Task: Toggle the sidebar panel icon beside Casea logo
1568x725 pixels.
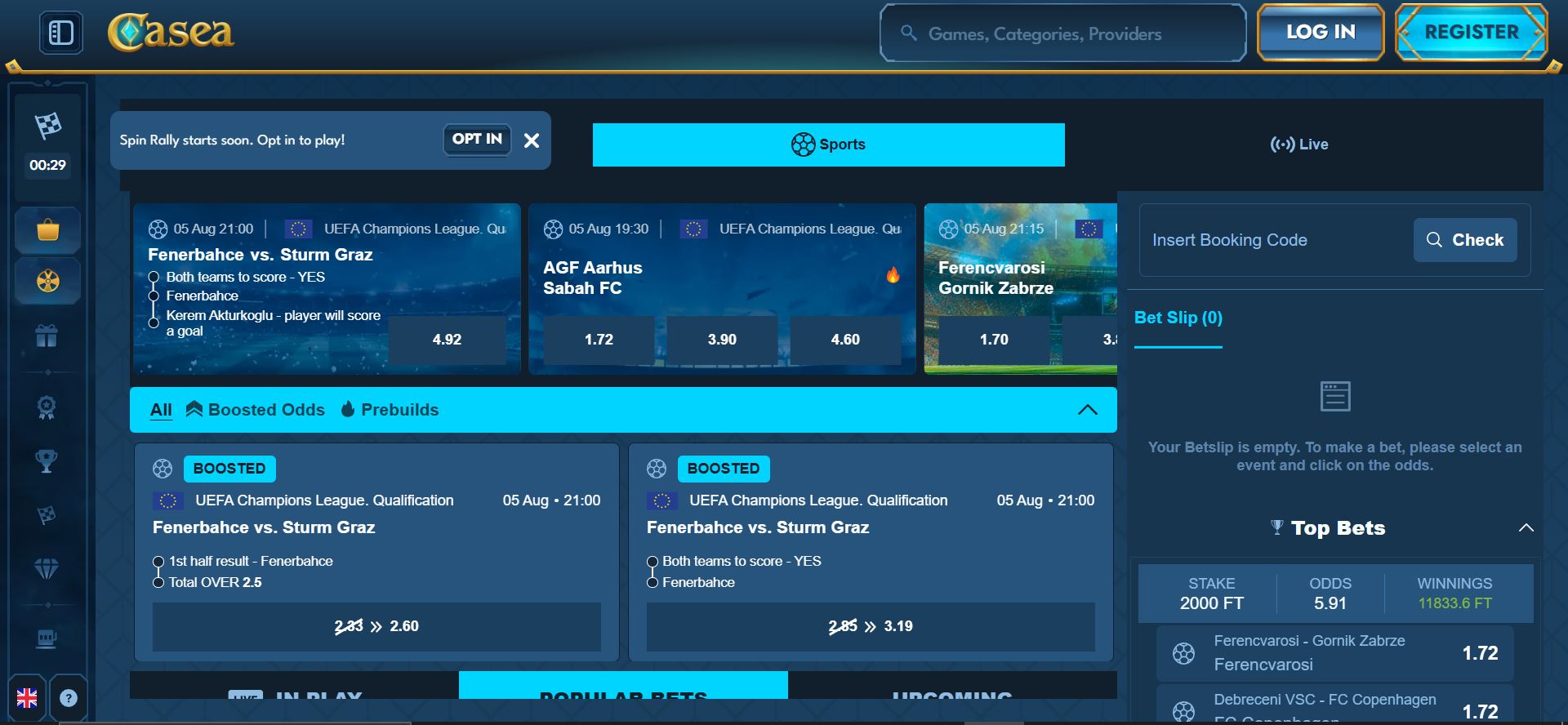Action: 61,33
